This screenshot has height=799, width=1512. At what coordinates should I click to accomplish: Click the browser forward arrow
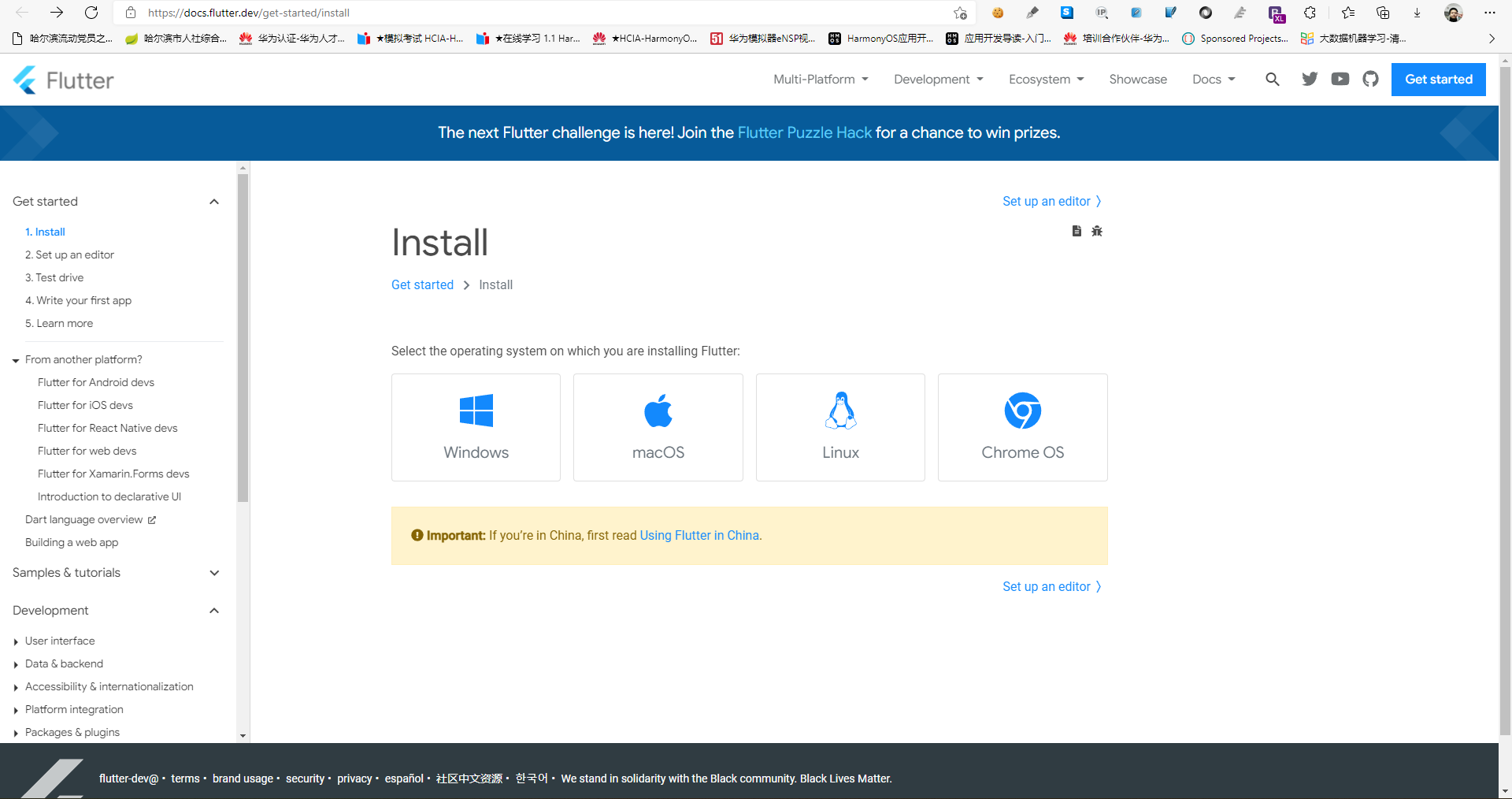point(57,13)
